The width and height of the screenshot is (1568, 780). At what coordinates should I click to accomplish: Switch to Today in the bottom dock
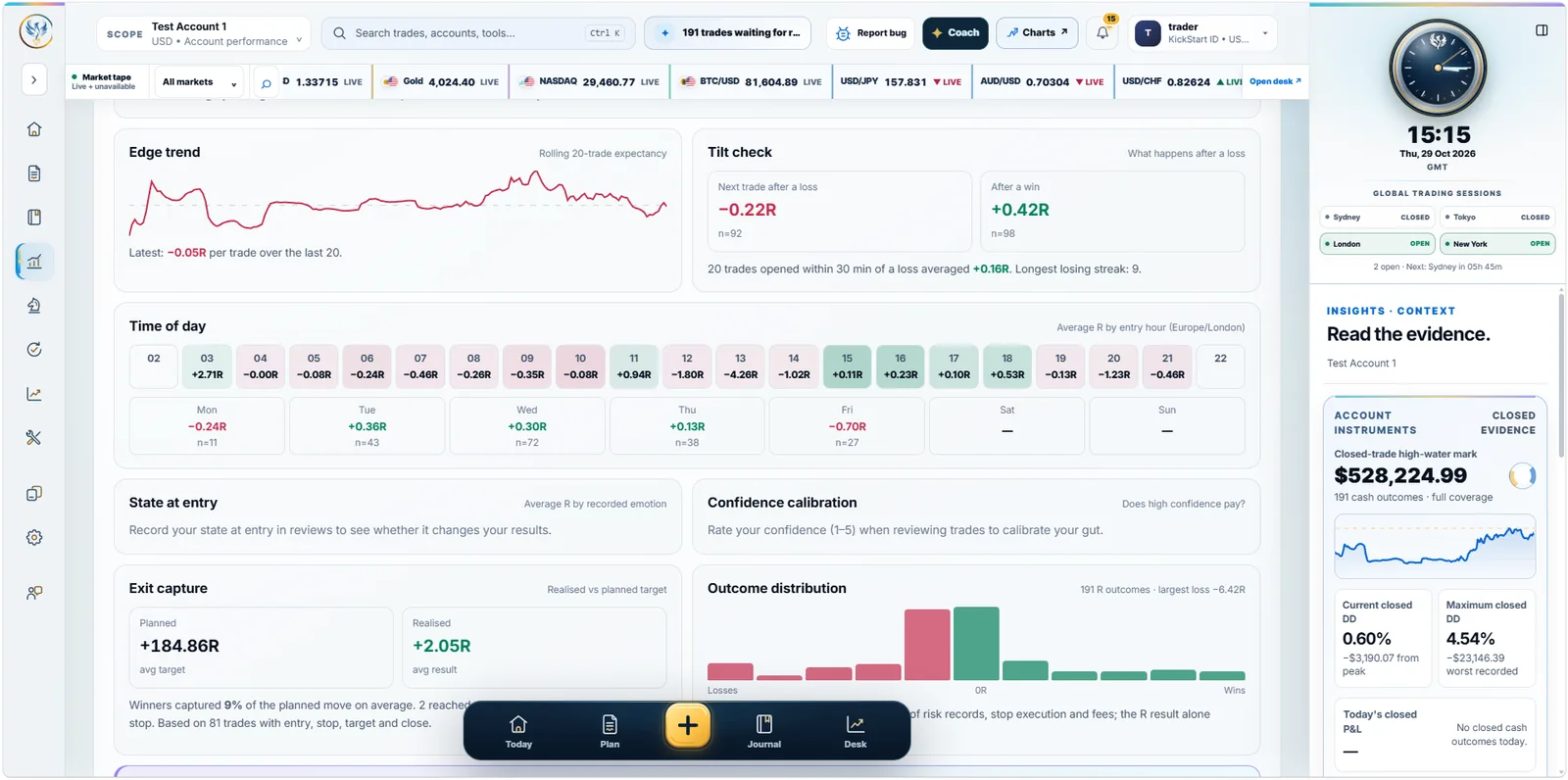pos(518,731)
